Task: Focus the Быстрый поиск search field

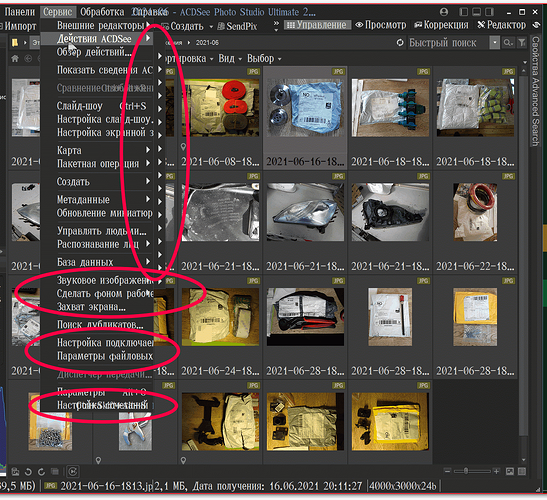Action: [x=448, y=43]
